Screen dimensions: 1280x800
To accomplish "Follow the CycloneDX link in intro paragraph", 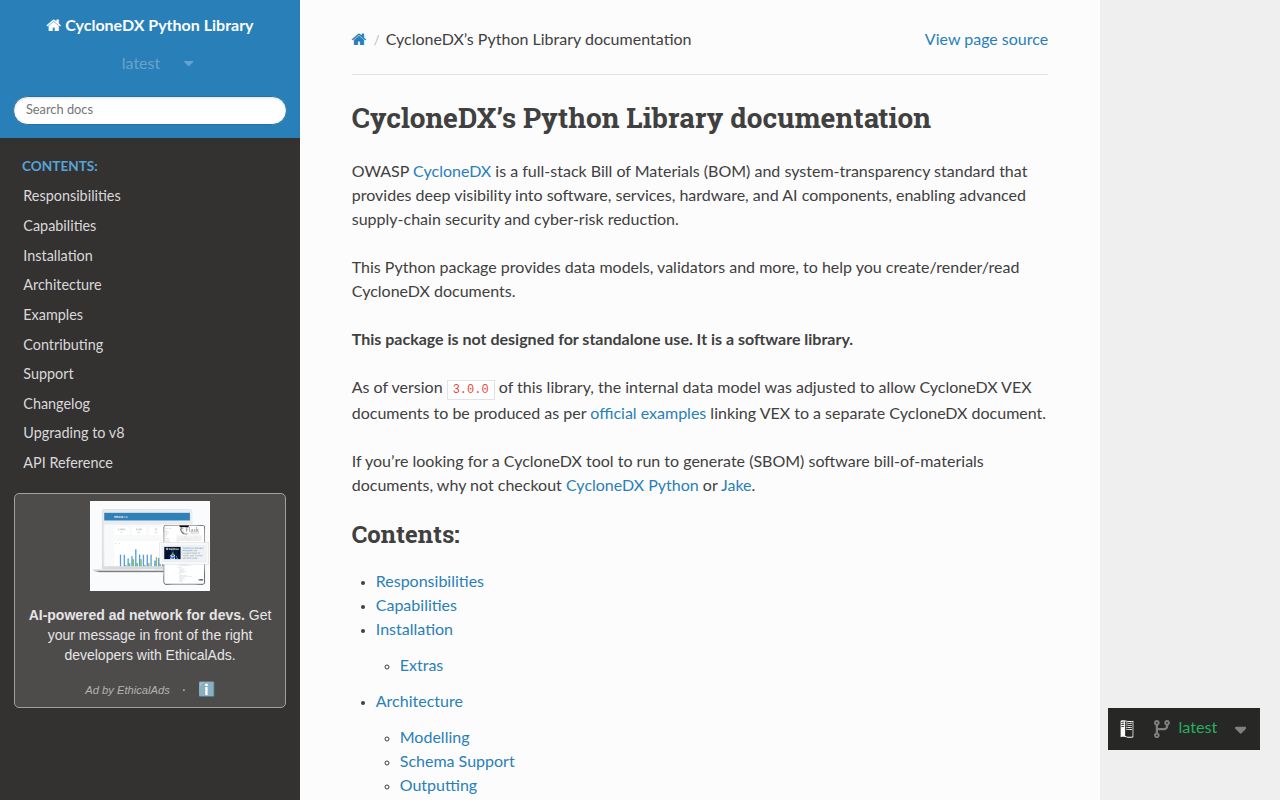I will (452, 172).
